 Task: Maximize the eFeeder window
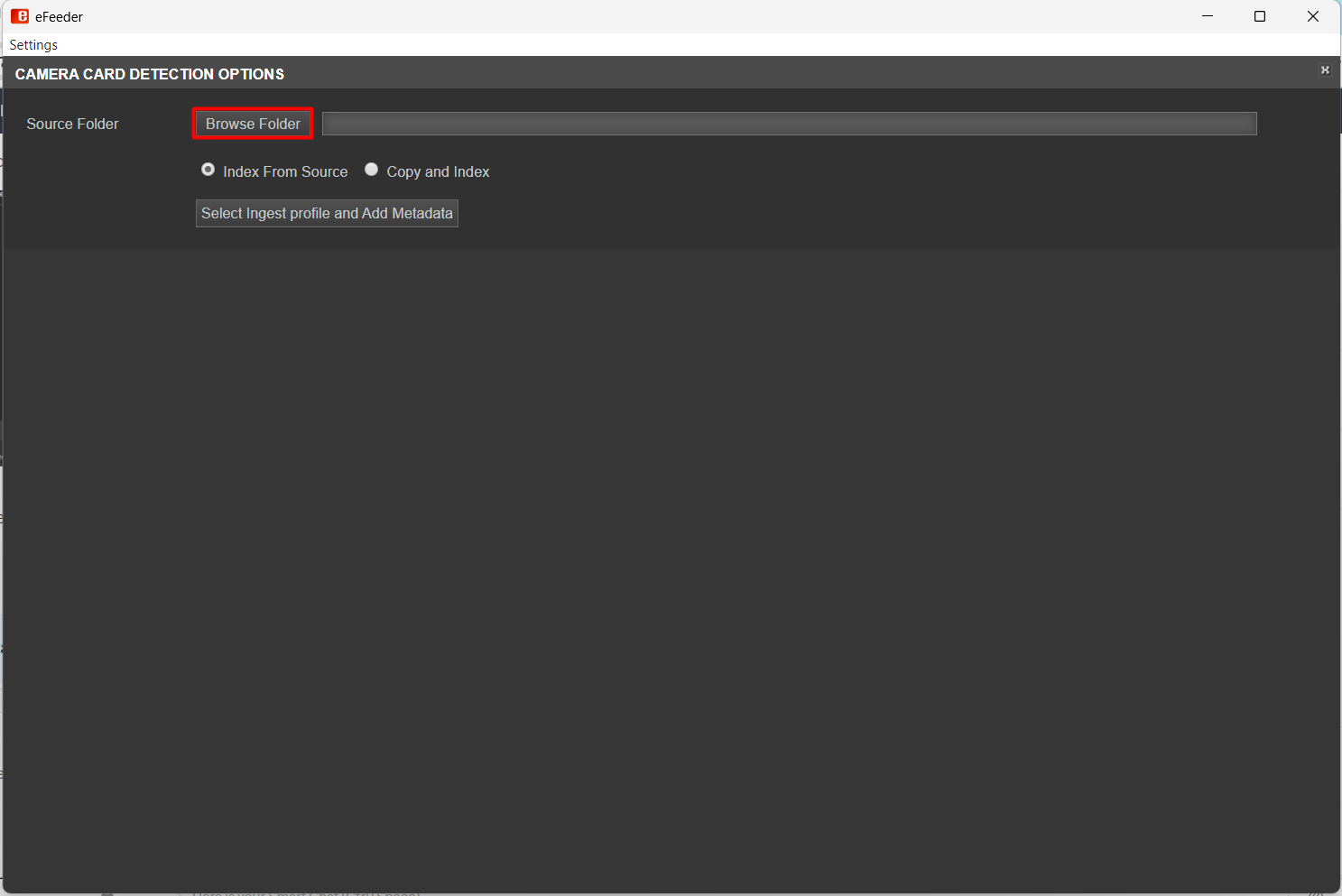click(1260, 16)
